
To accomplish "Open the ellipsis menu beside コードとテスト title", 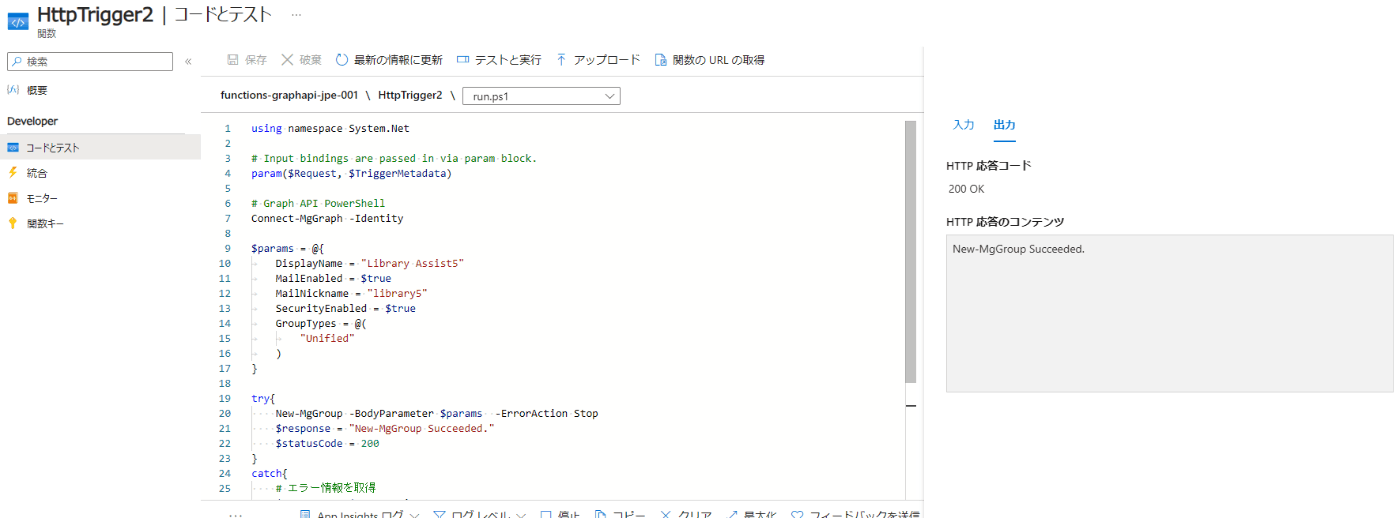I will 296,16.
